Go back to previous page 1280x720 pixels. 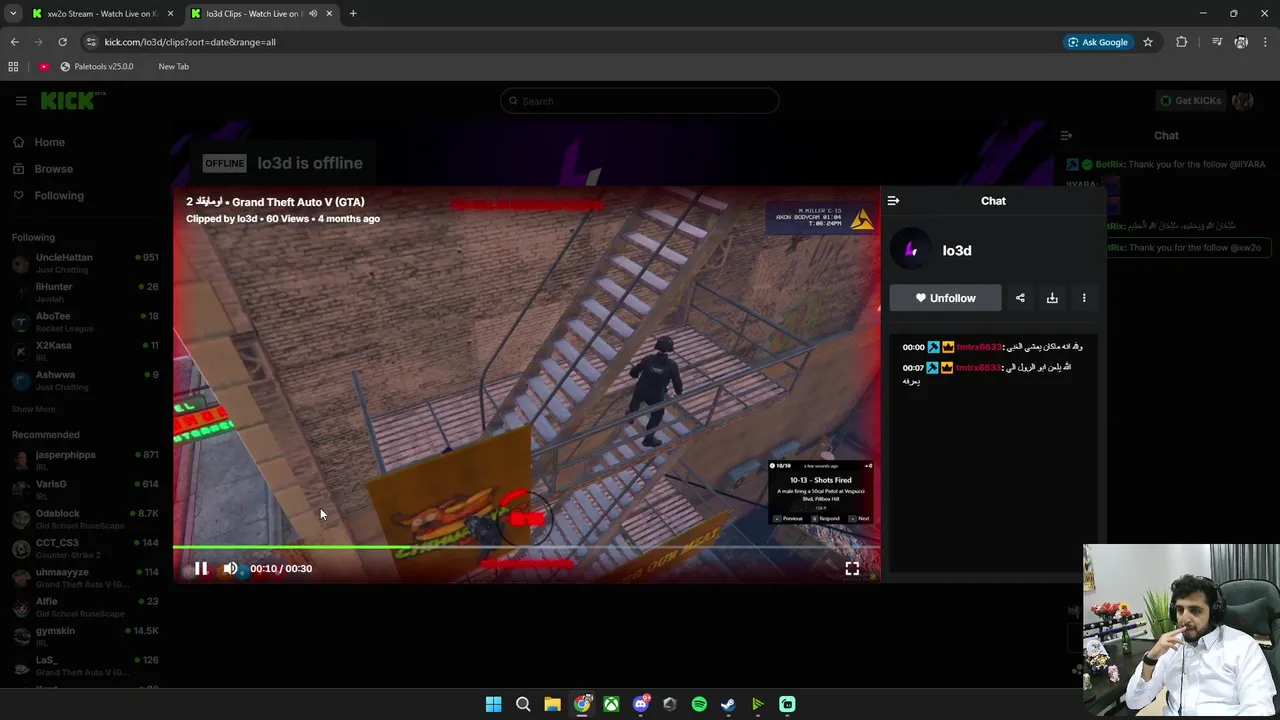point(15,42)
